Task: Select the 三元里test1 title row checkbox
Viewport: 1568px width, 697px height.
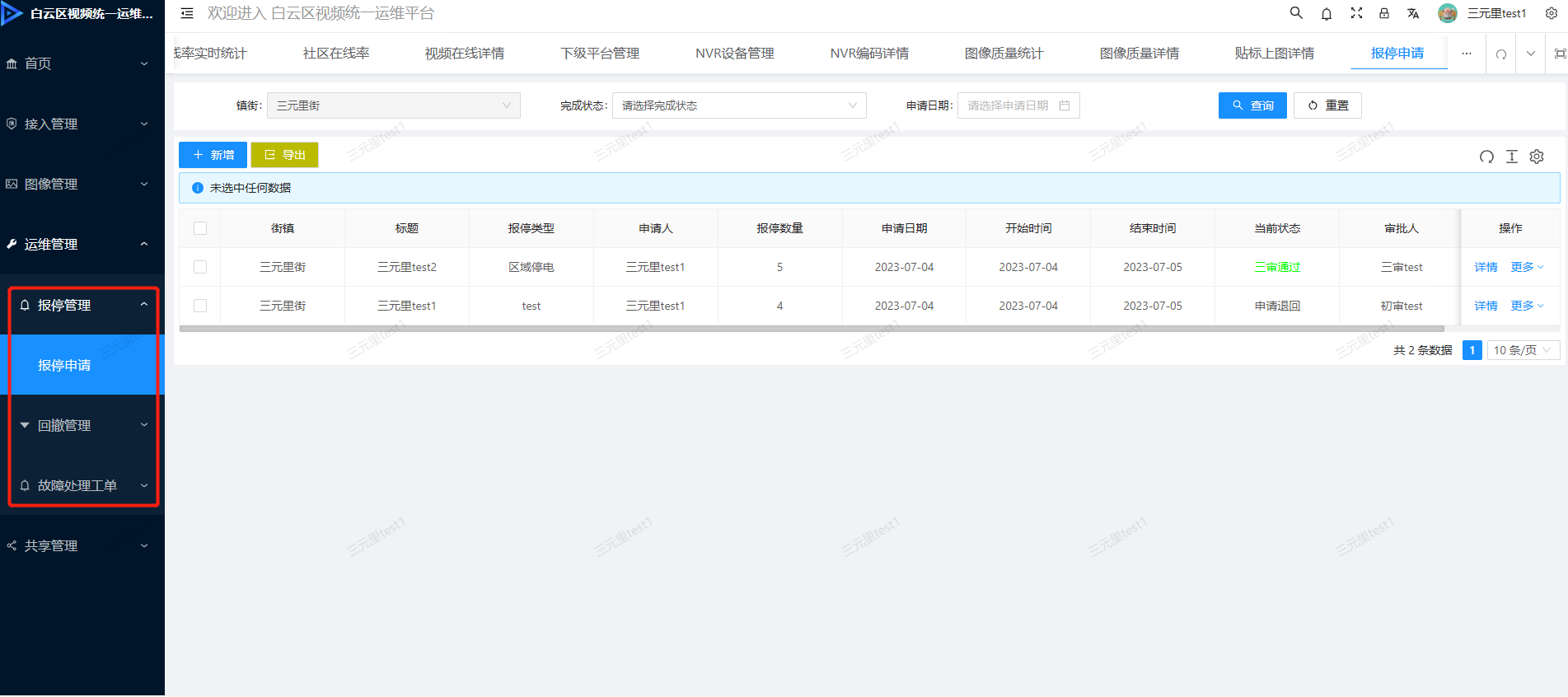Action: point(200,306)
